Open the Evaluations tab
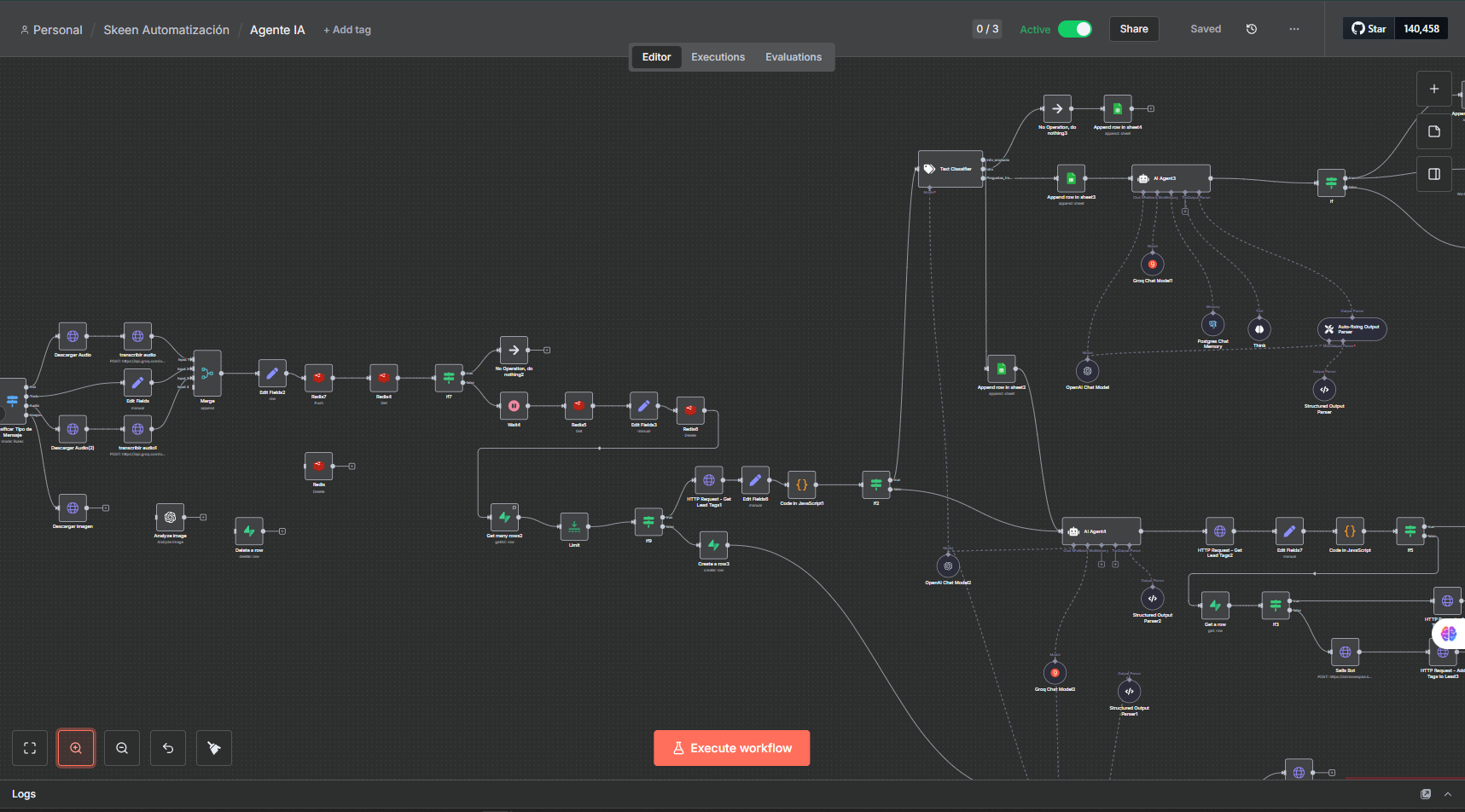 pyautogui.click(x=793, y=57)
